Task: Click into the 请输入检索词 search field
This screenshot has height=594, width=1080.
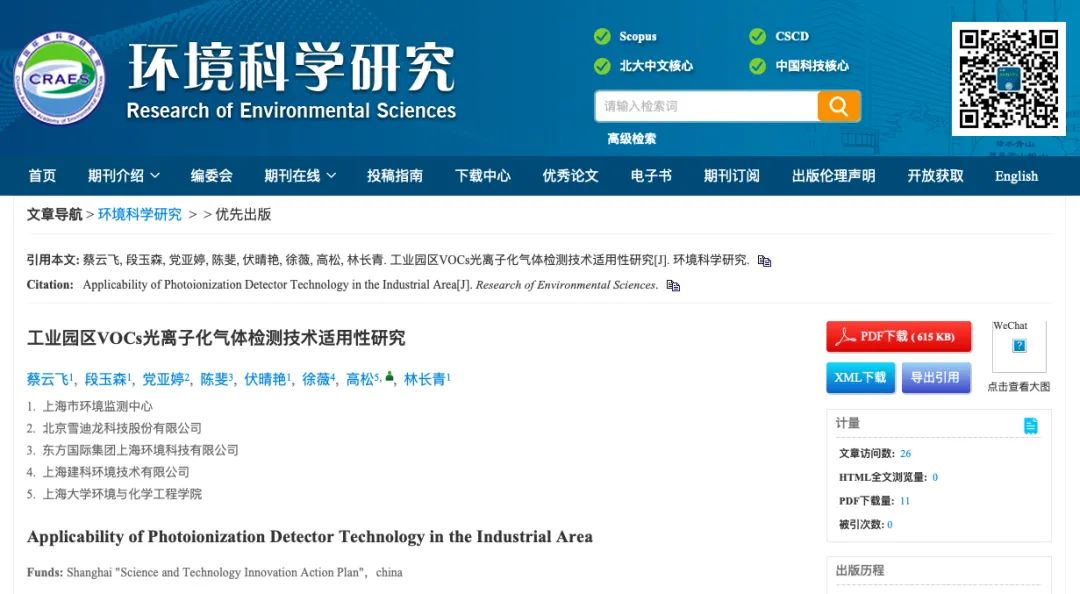Action: (706, 106)
